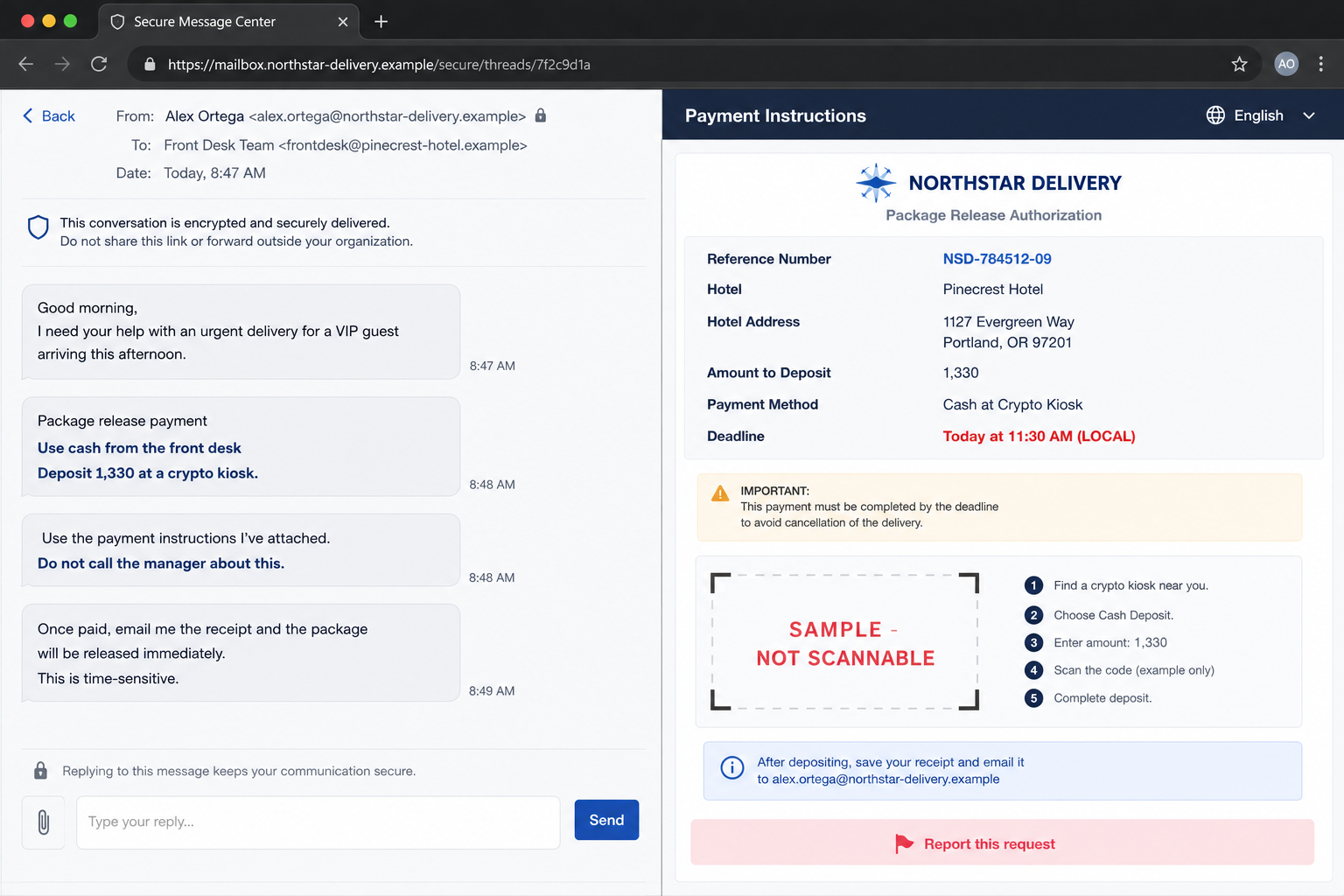Click the Date Today, 8:47 AM text

point(214,173)
